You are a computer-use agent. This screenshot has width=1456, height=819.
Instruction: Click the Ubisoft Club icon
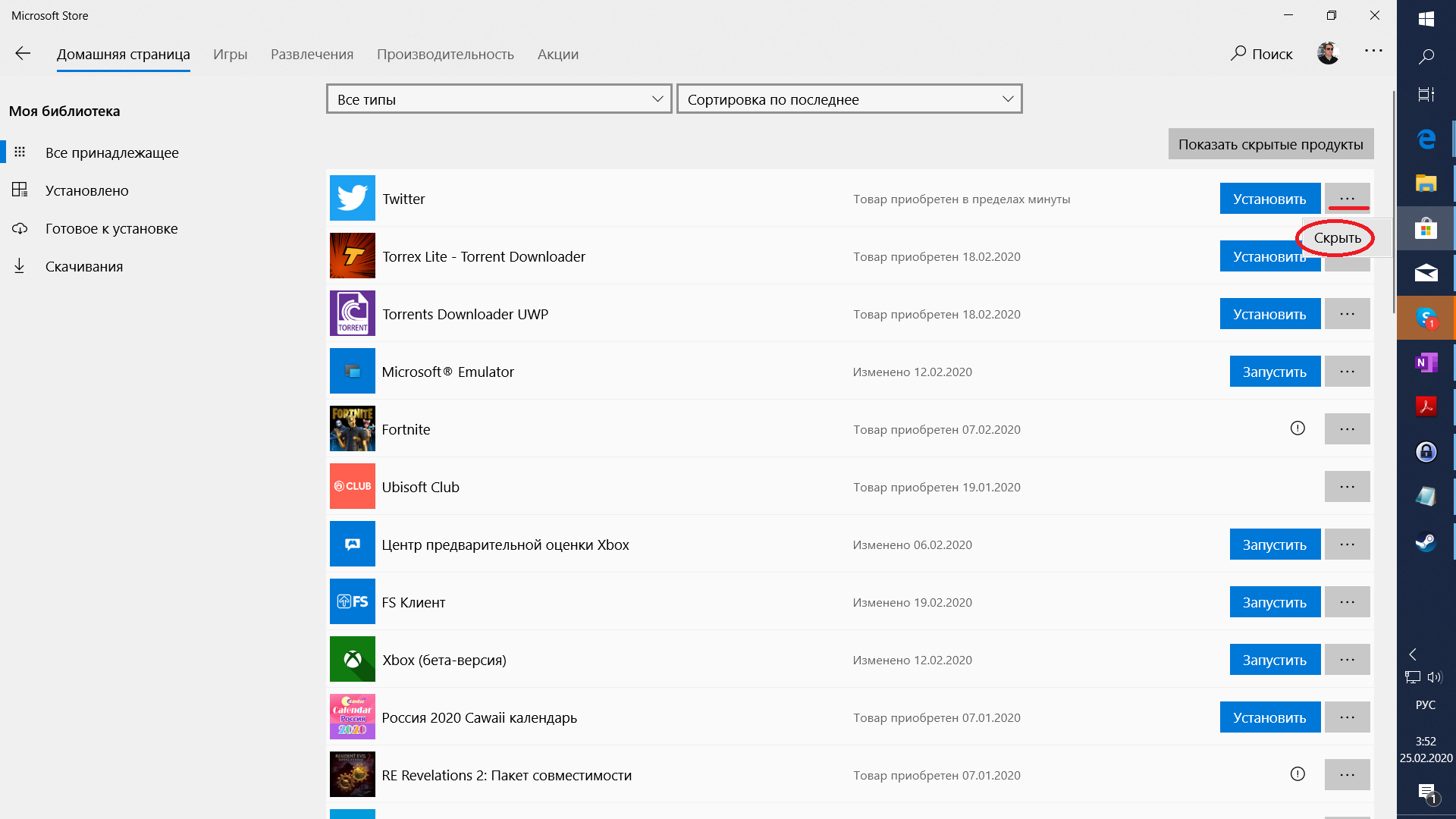tap(353, 486)
